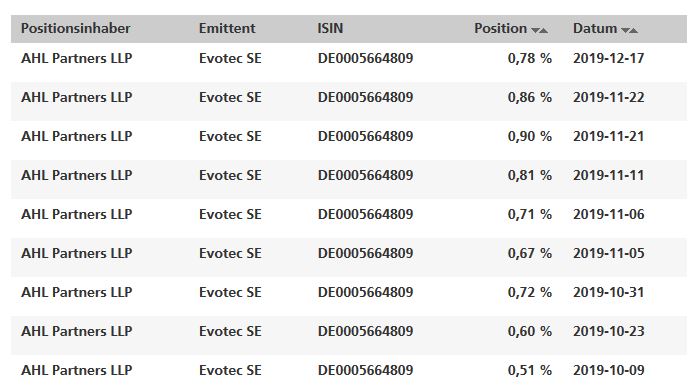Sort by Datum using arrow icon
The image size is (693, 388).
tap(629, 30)
